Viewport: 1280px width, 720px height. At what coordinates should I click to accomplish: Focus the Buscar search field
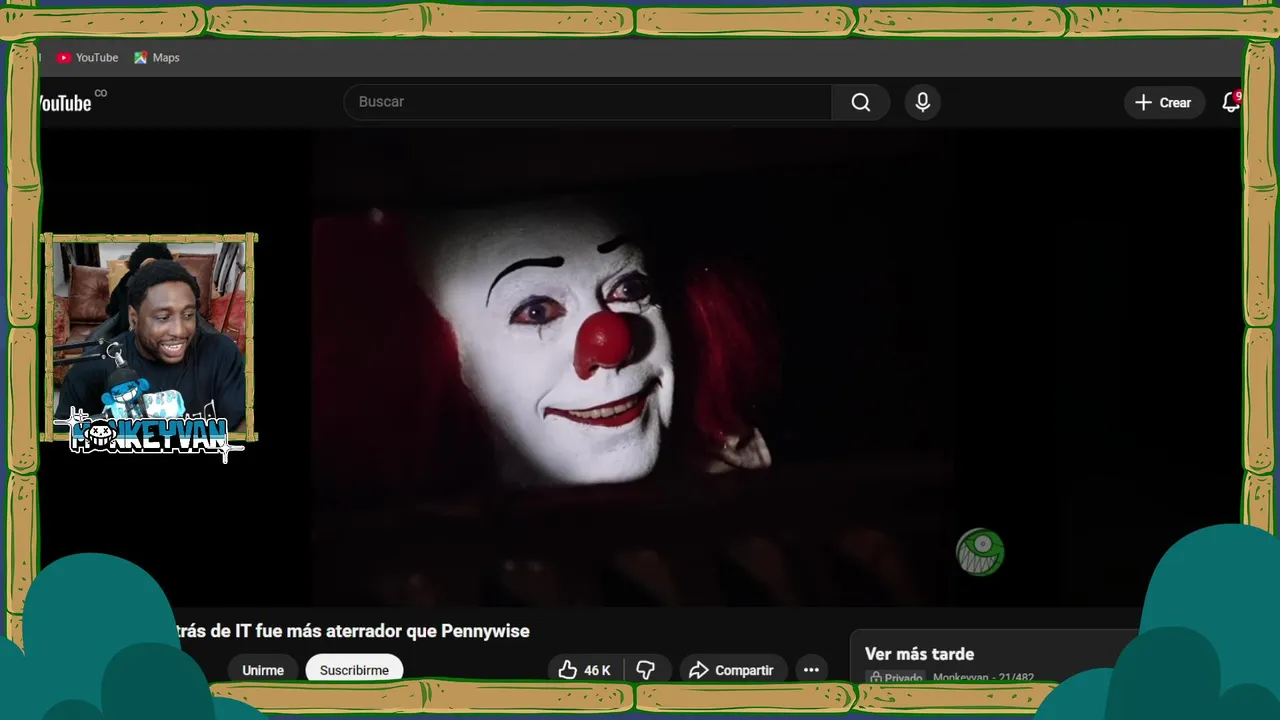(x=588, y=102)
